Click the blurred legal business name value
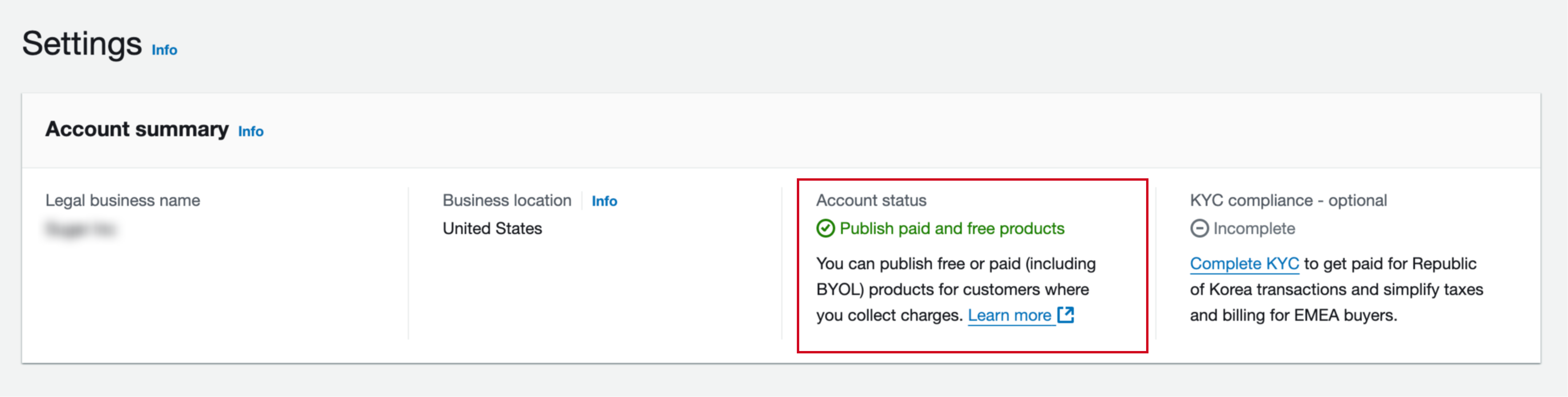 click(81, 229)
